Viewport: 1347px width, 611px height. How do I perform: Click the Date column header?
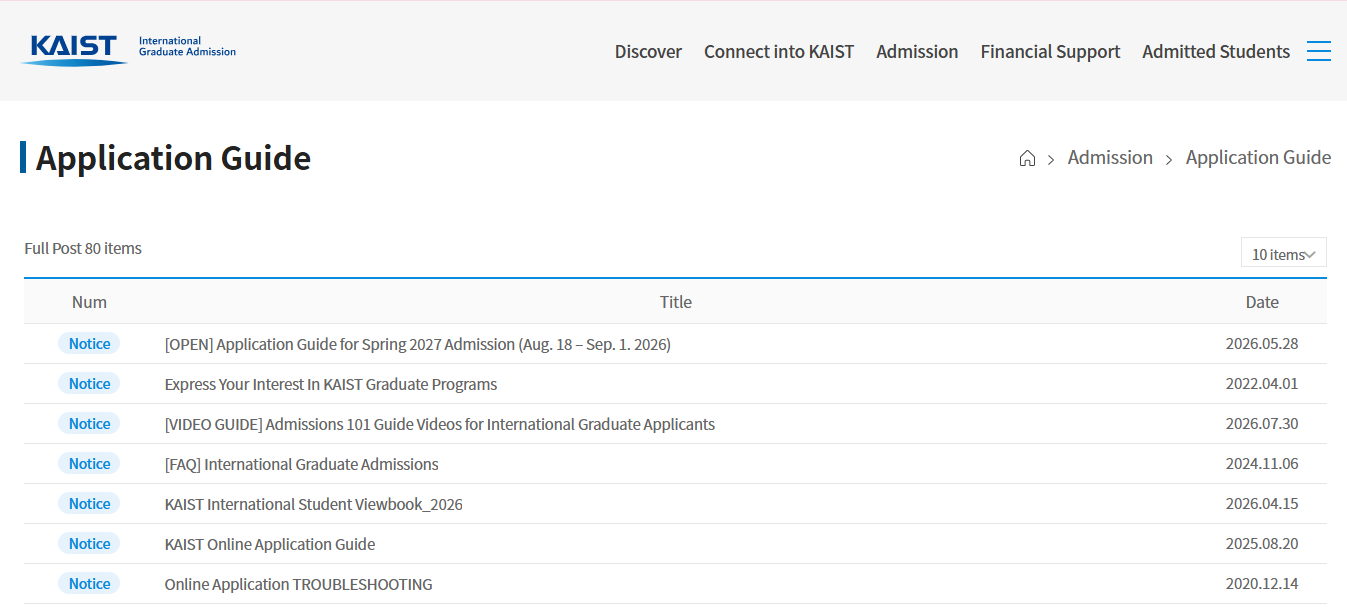(x=1262, y=302)
